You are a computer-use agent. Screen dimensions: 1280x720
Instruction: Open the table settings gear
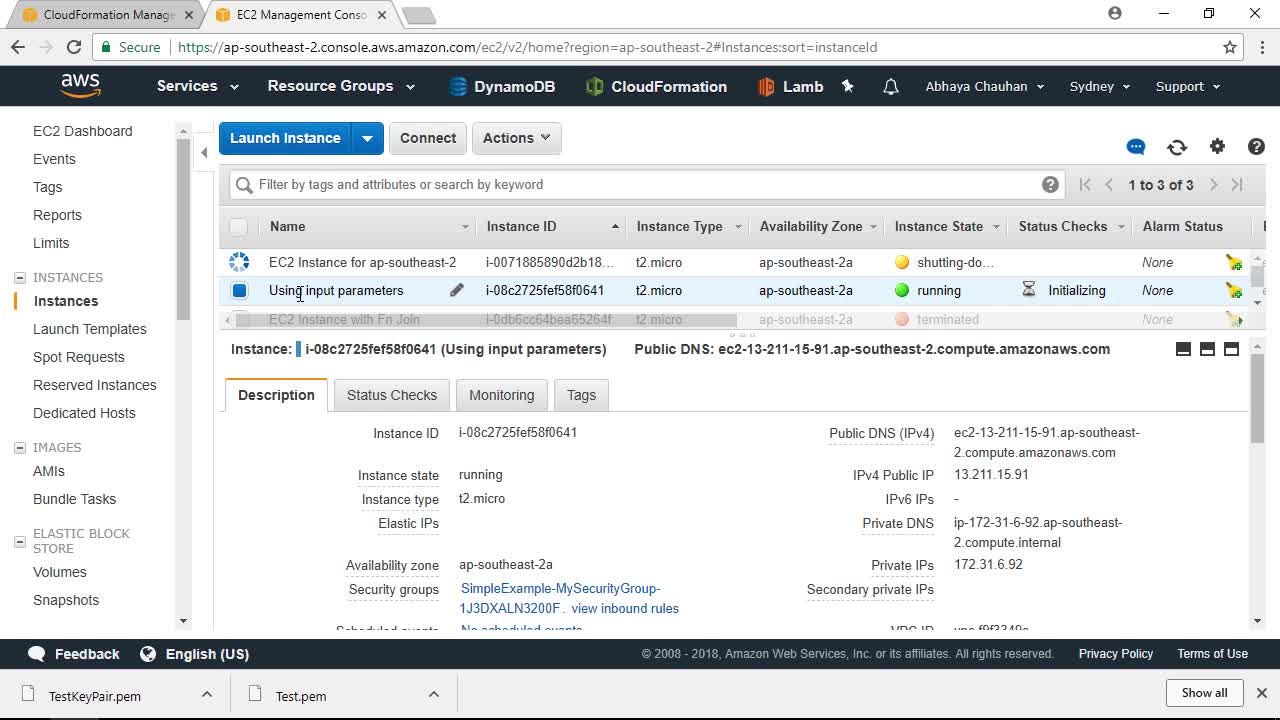[x=1217, y=146]
